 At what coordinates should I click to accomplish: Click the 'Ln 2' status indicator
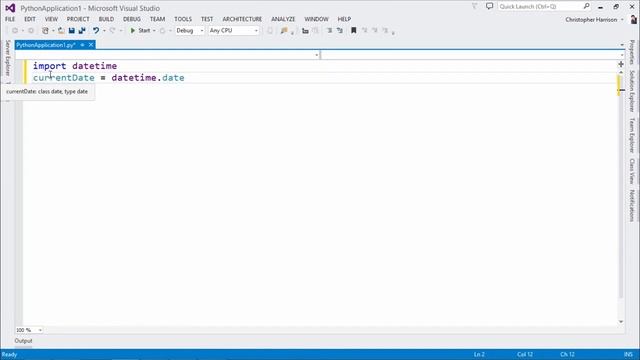point(479,355)
